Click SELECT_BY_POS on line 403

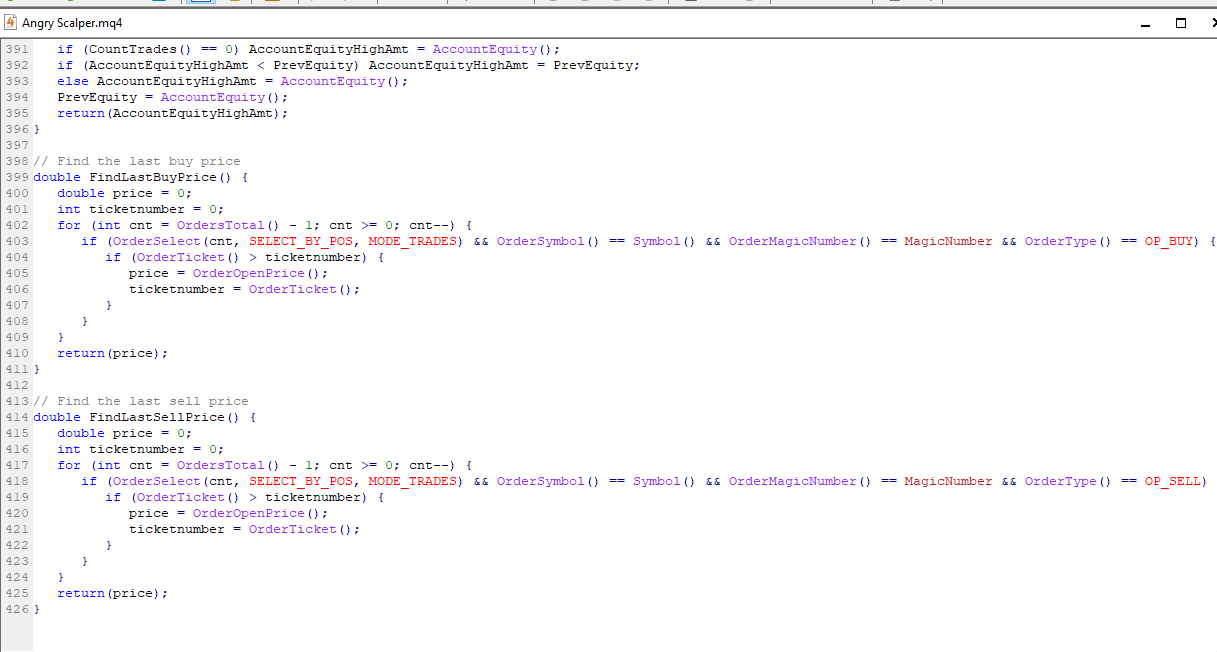coord(300,241)
